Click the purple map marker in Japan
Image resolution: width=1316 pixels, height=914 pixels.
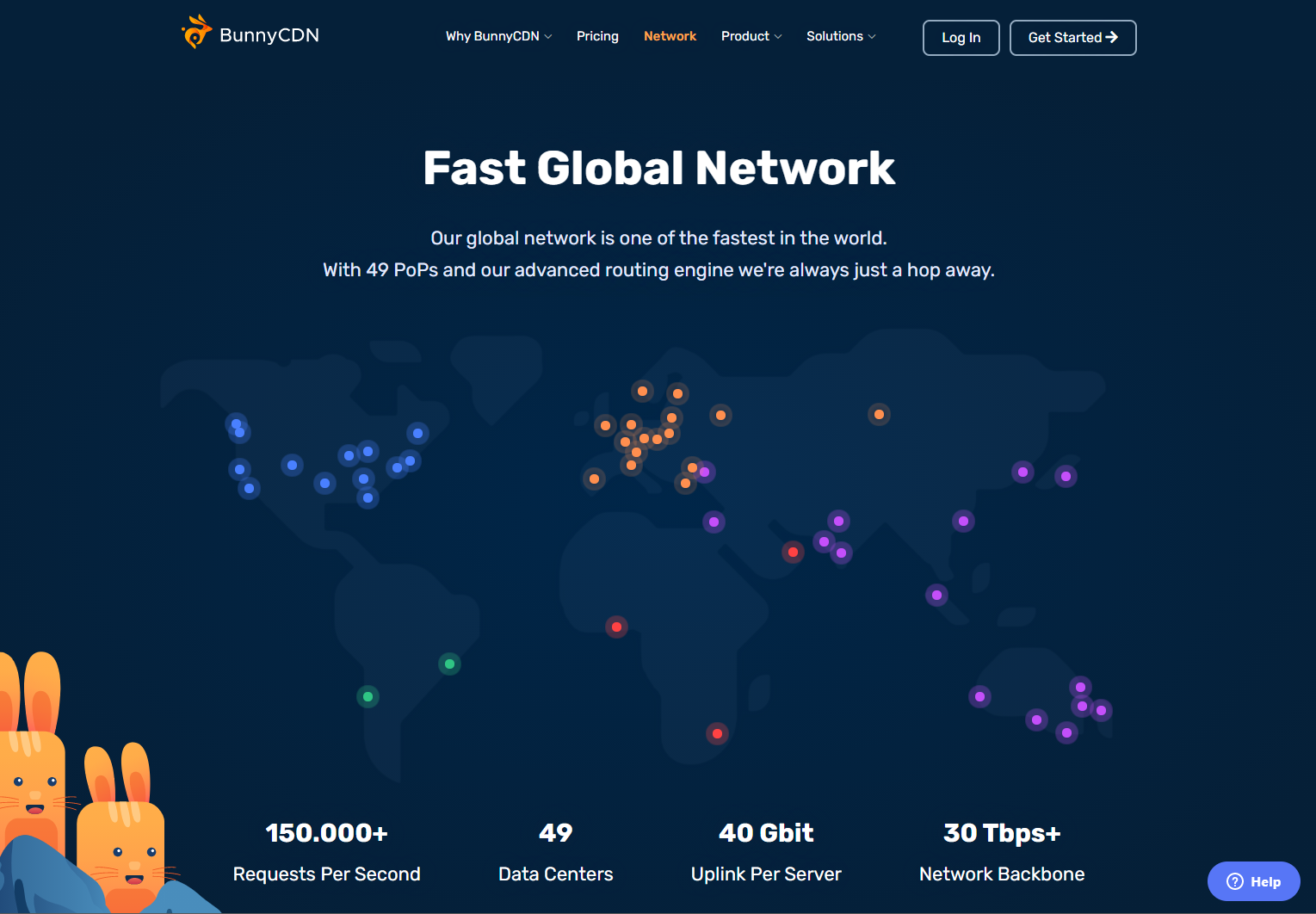tap(1066, 476)
